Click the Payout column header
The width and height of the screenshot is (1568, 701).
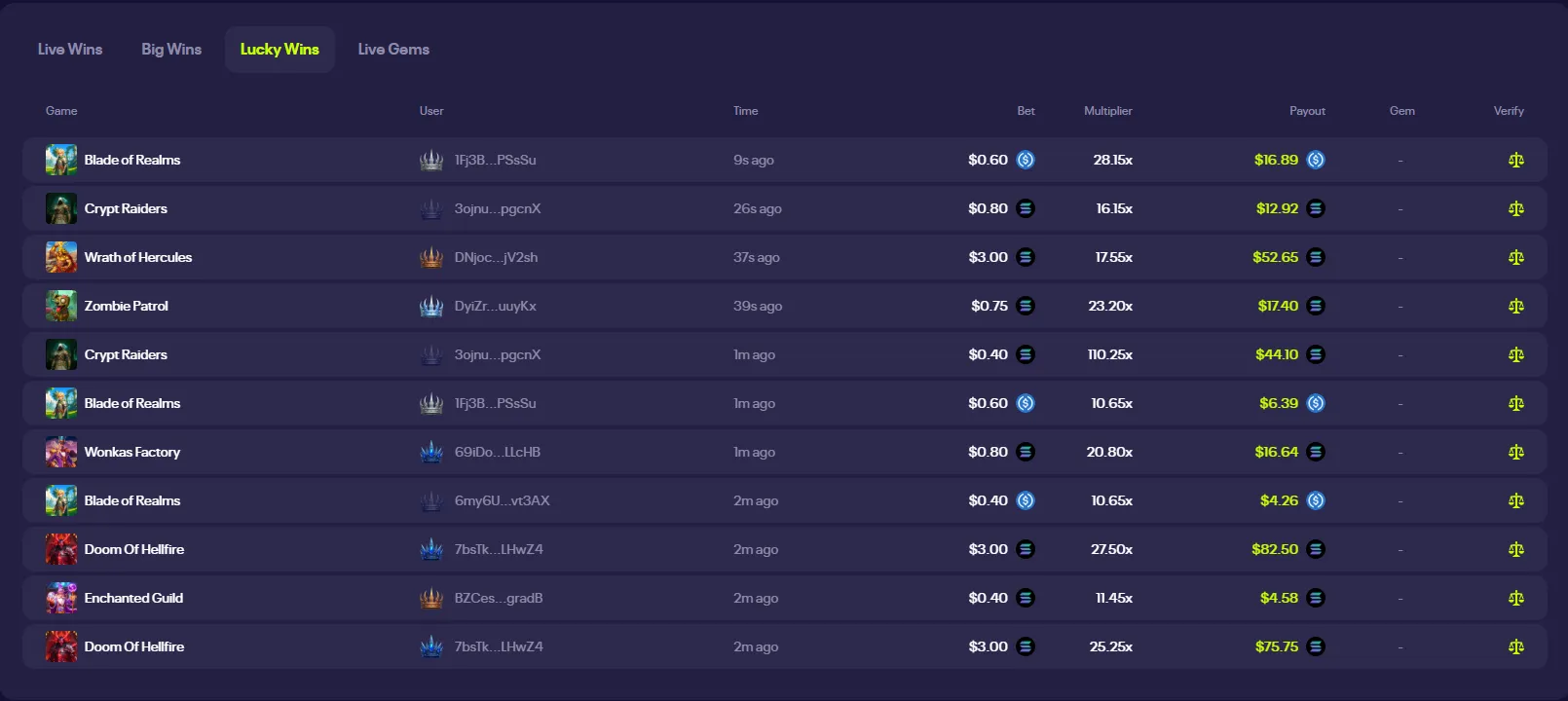[1308, 111]
